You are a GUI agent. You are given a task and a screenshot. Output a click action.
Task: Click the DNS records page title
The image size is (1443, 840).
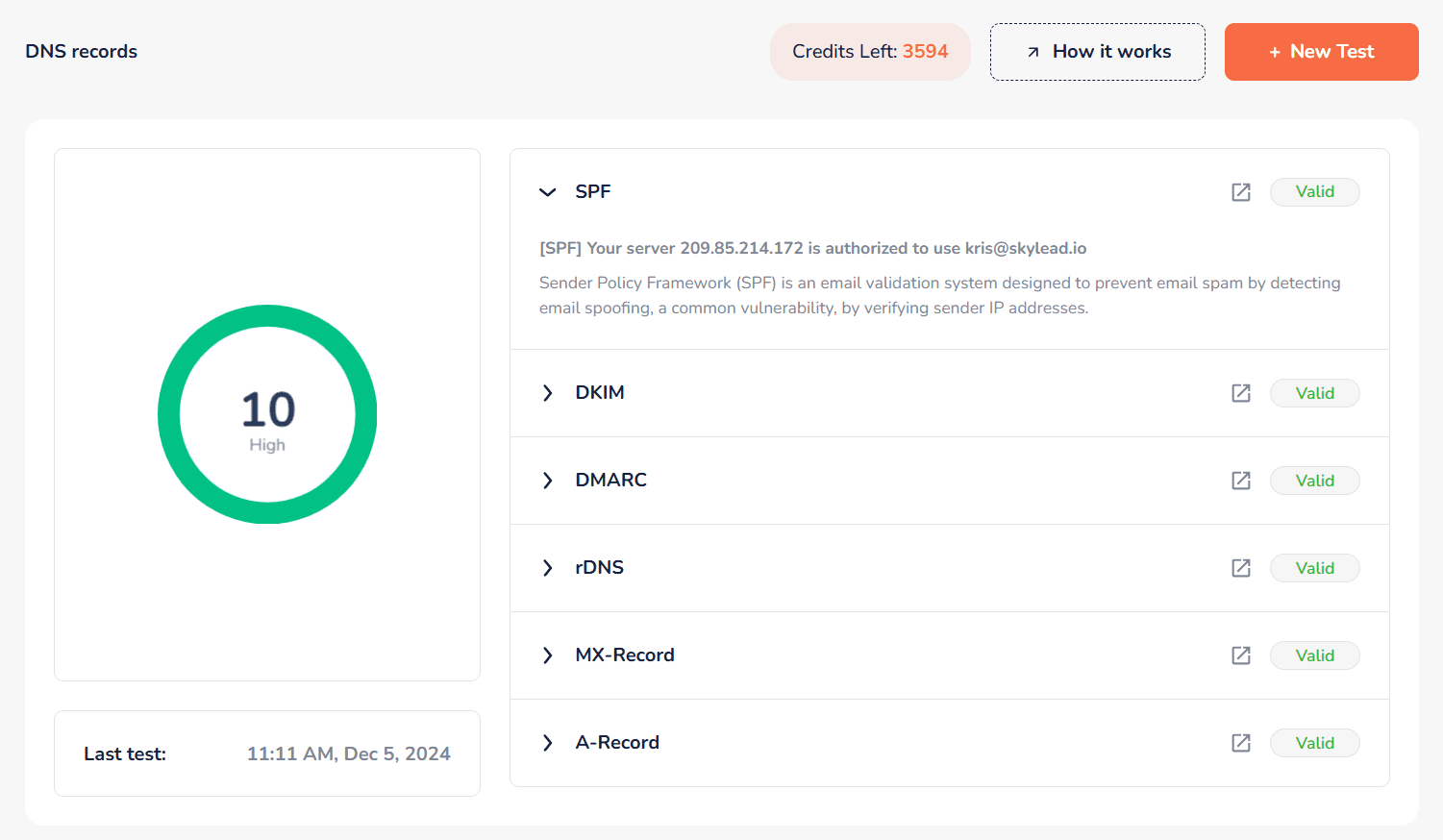tap(82, 52)
